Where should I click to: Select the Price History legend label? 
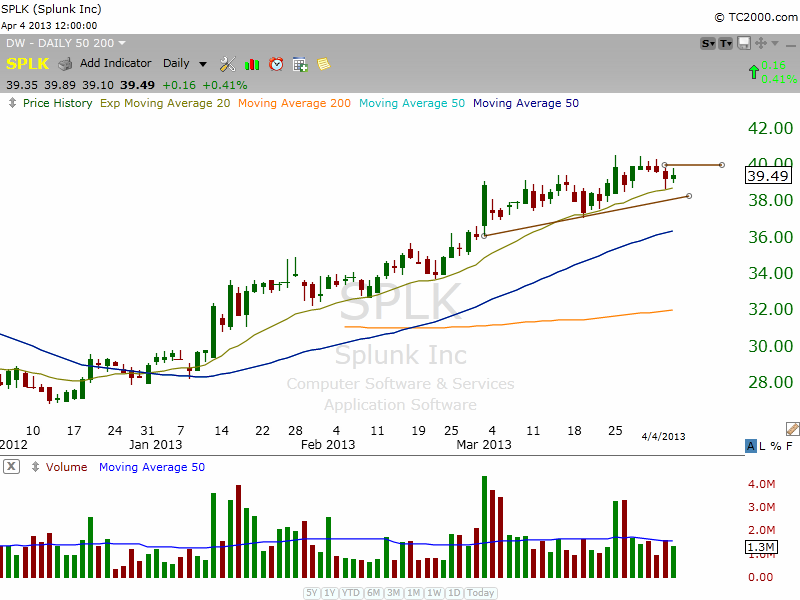58,103
